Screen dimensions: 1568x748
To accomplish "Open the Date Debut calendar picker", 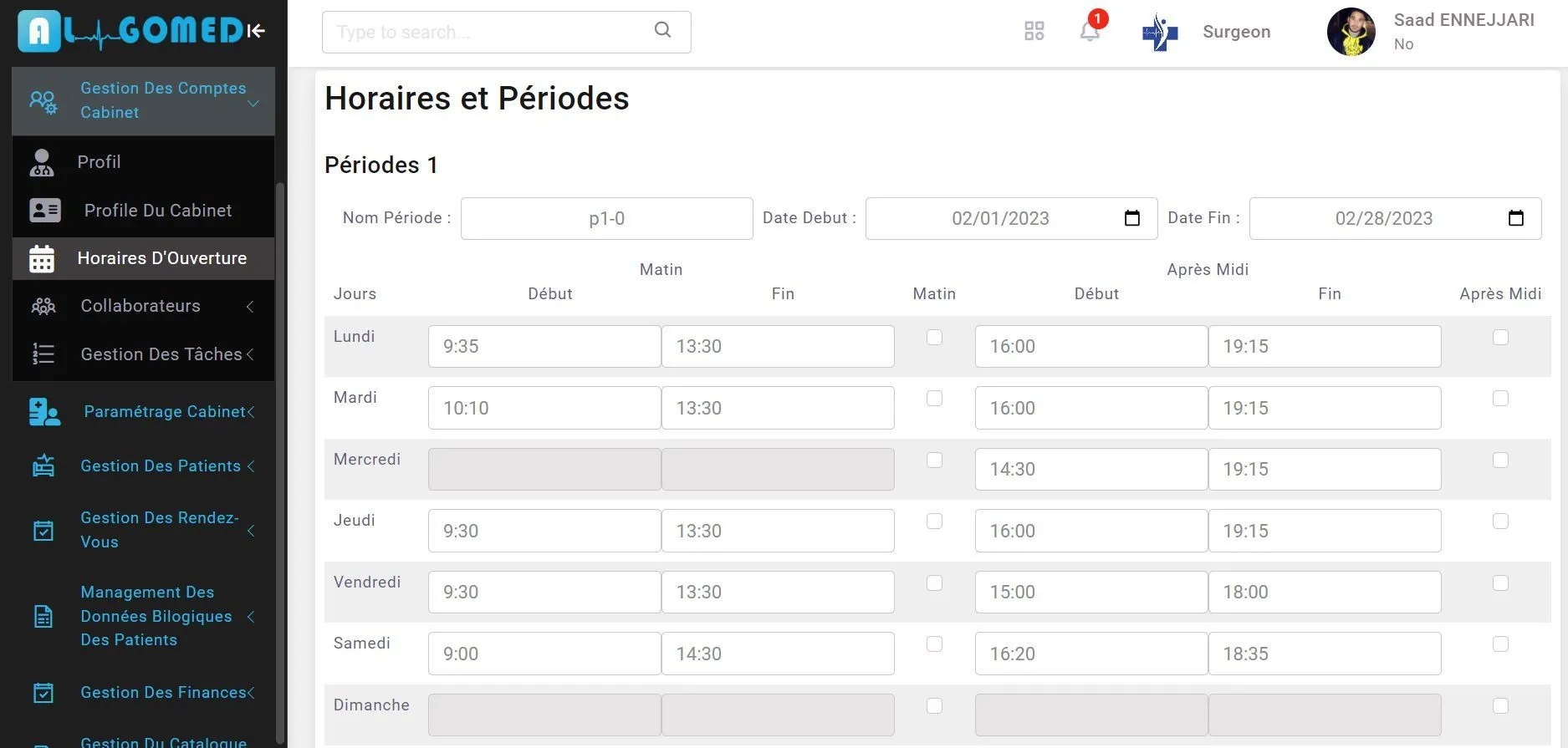I will point(1132,218).
